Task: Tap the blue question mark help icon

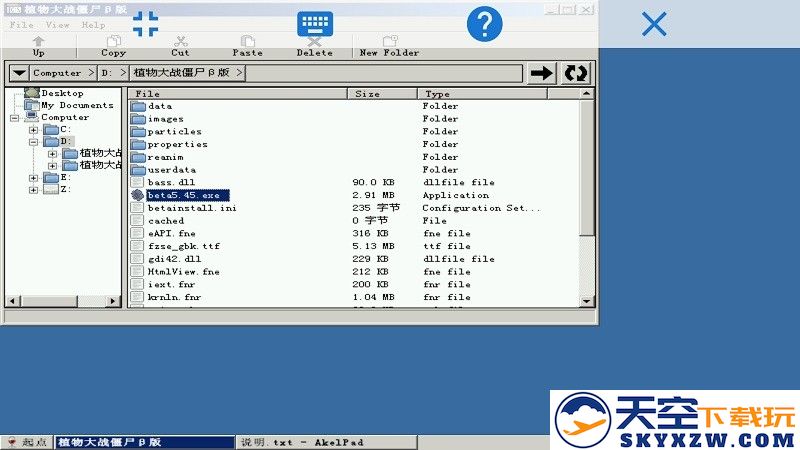Action: click(x=484, y=24)
